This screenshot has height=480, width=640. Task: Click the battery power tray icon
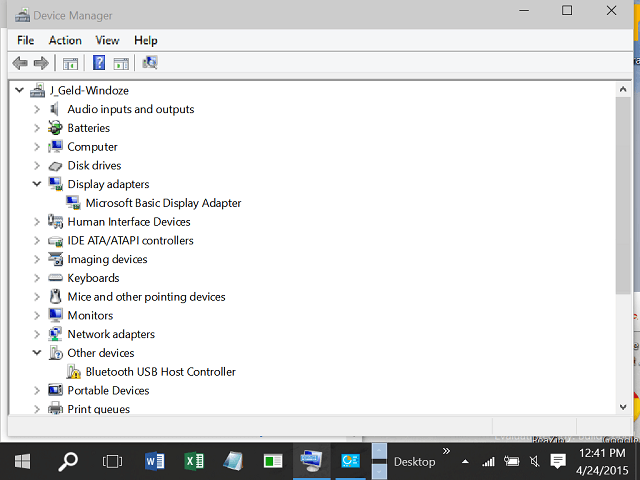coord(511,461)
